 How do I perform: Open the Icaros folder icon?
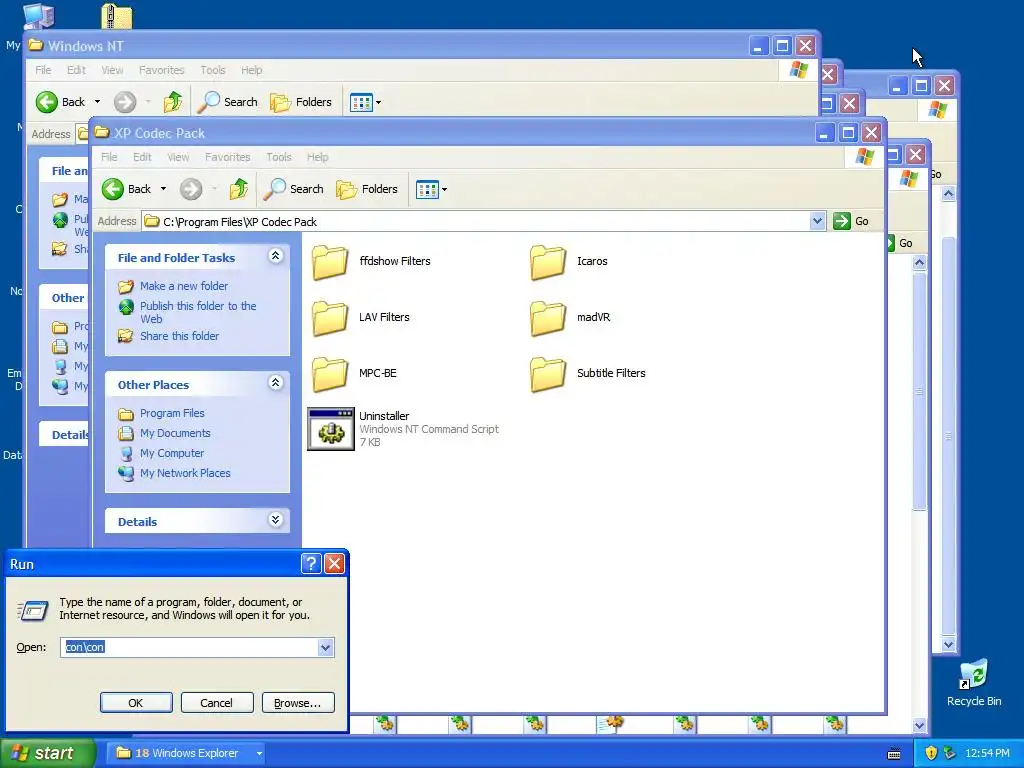tap(547, 261)
